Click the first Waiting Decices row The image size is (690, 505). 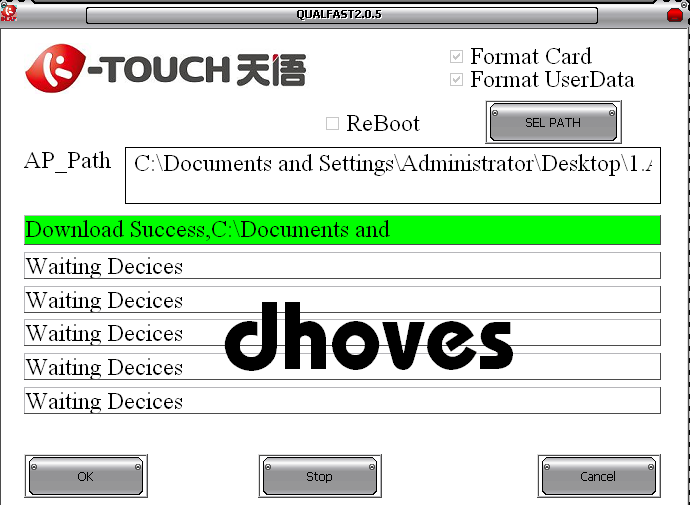click(342, 266)
